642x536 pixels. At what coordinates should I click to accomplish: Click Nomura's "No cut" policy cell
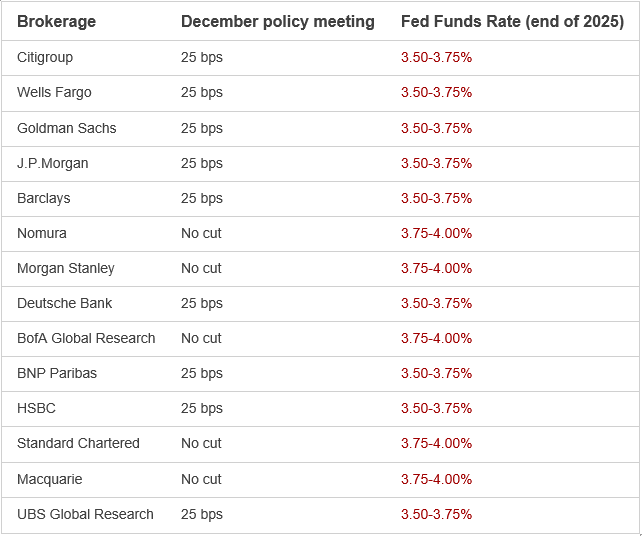201,233
